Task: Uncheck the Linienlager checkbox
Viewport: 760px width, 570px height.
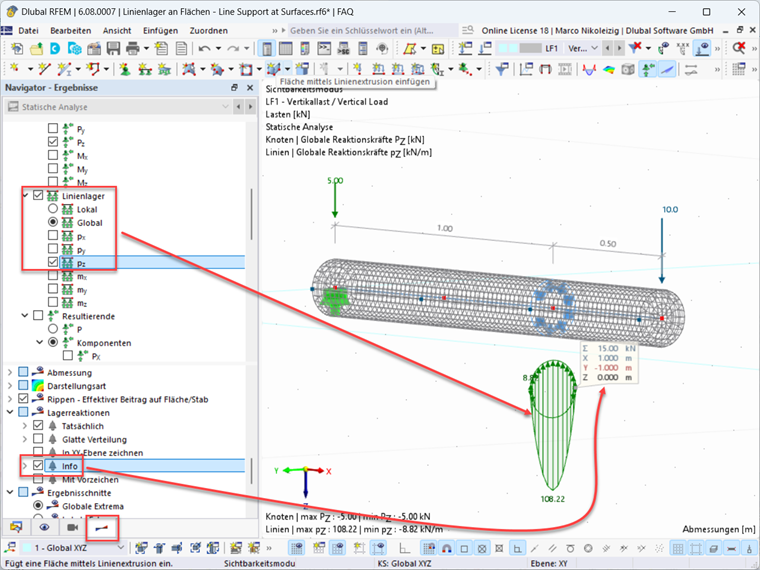Action: 38,195
